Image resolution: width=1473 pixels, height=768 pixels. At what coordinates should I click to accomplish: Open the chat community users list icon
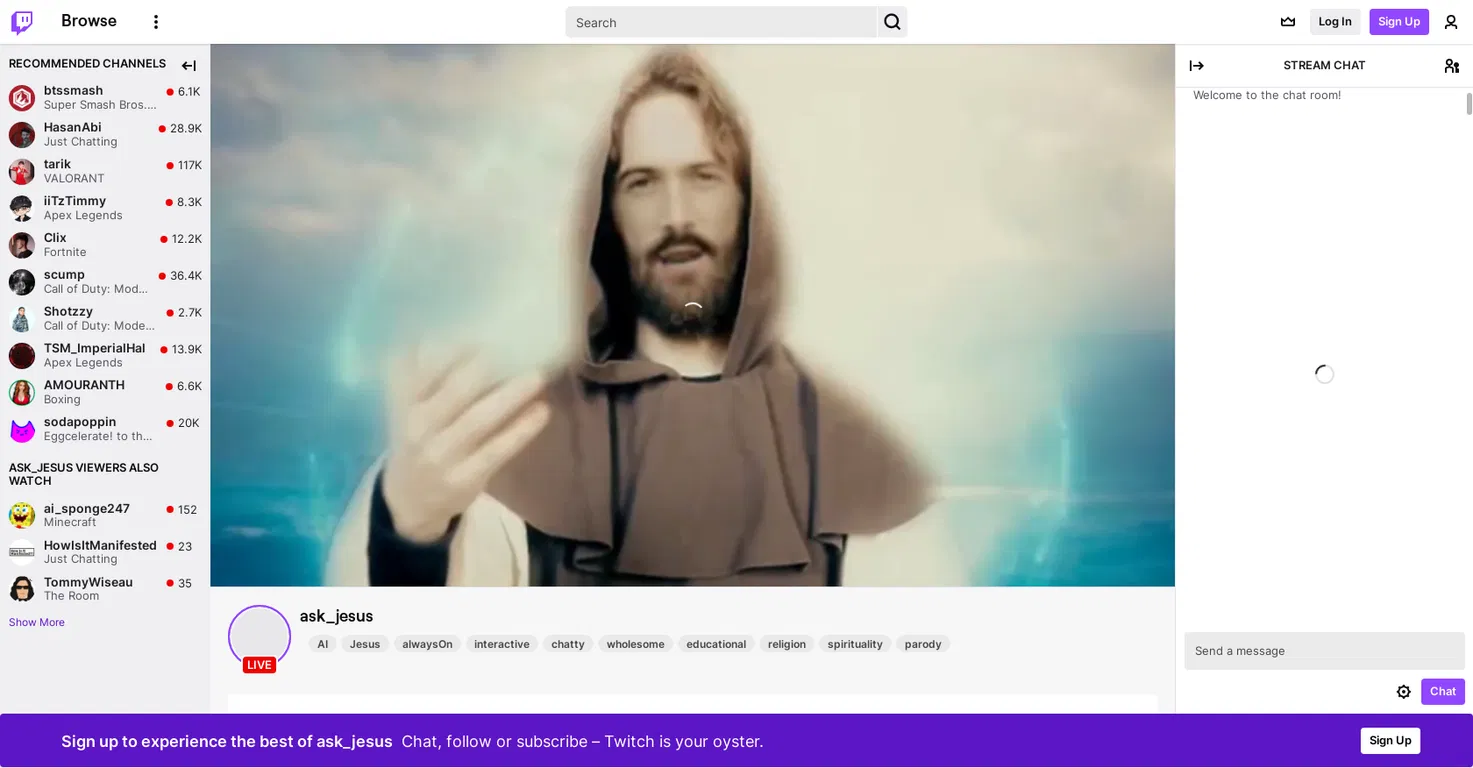pos(1452,66)
